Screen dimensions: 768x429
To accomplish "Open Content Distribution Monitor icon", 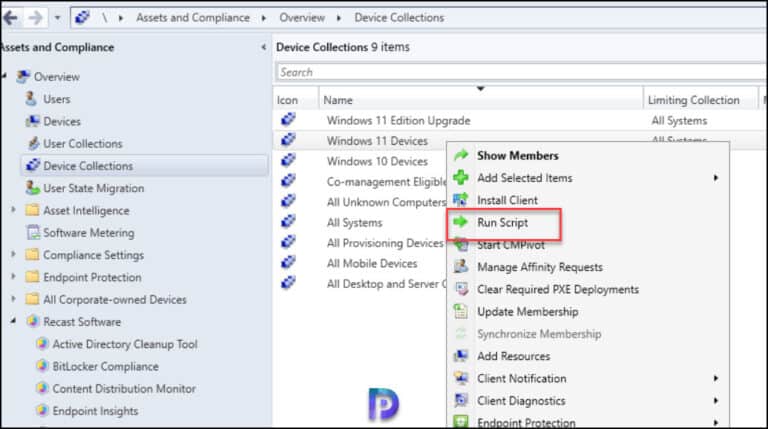I will (43, 388).
